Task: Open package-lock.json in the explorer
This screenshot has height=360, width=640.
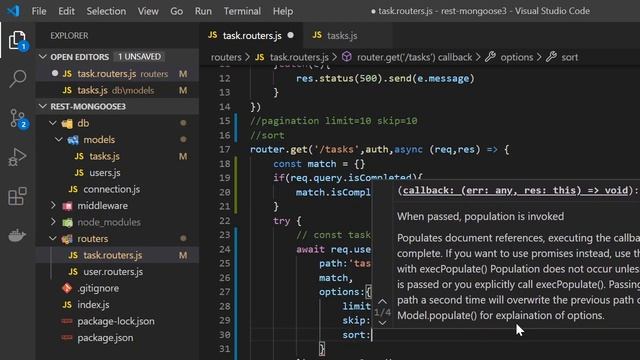Action: pyautogui.click(x=117, y=321)
